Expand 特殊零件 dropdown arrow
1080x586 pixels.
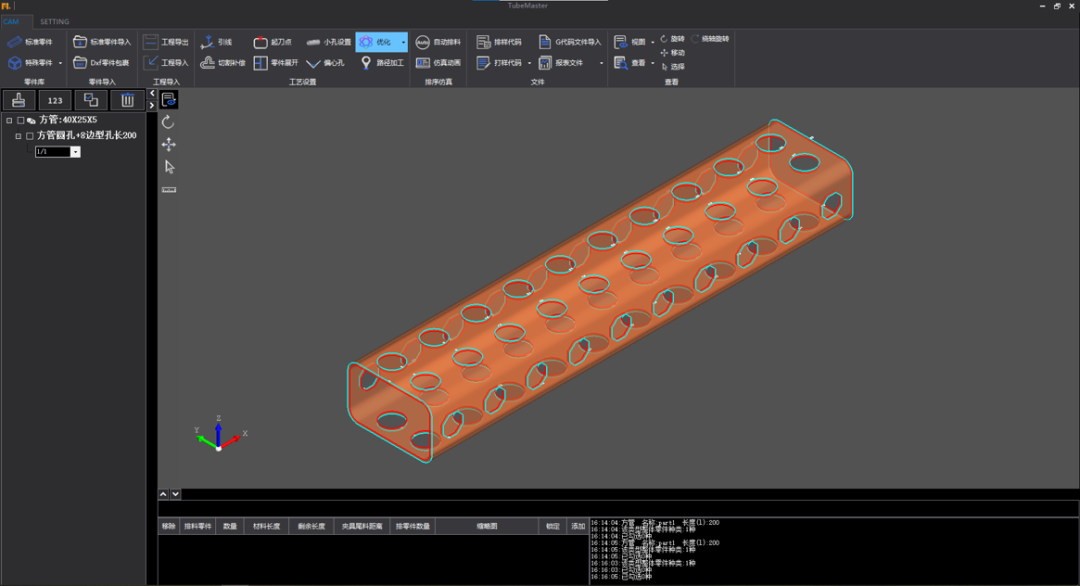(x=60, y=63)
